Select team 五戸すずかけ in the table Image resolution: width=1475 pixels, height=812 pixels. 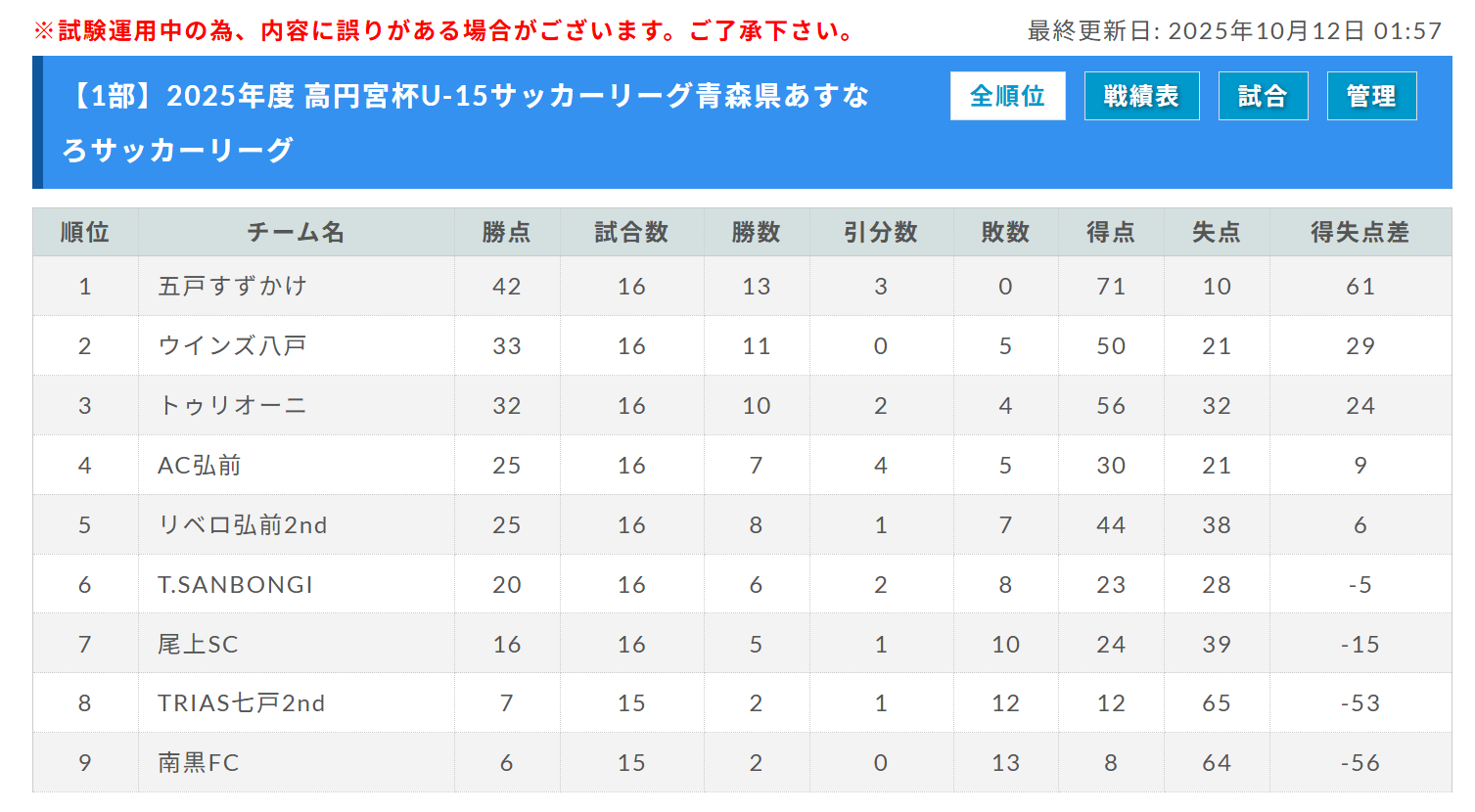coord(233,286)
